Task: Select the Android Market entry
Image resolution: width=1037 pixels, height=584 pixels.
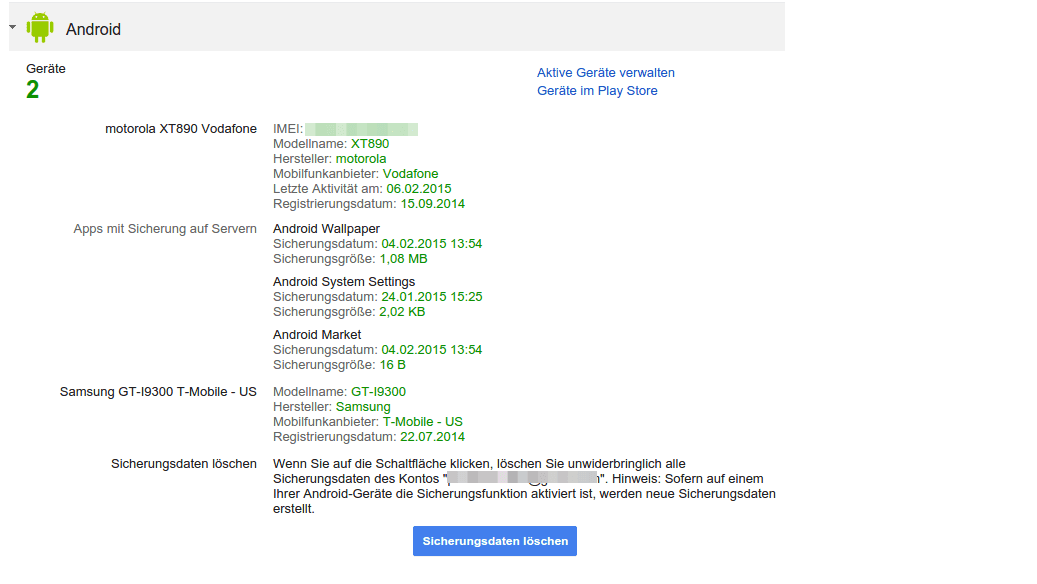Action: 317,335
